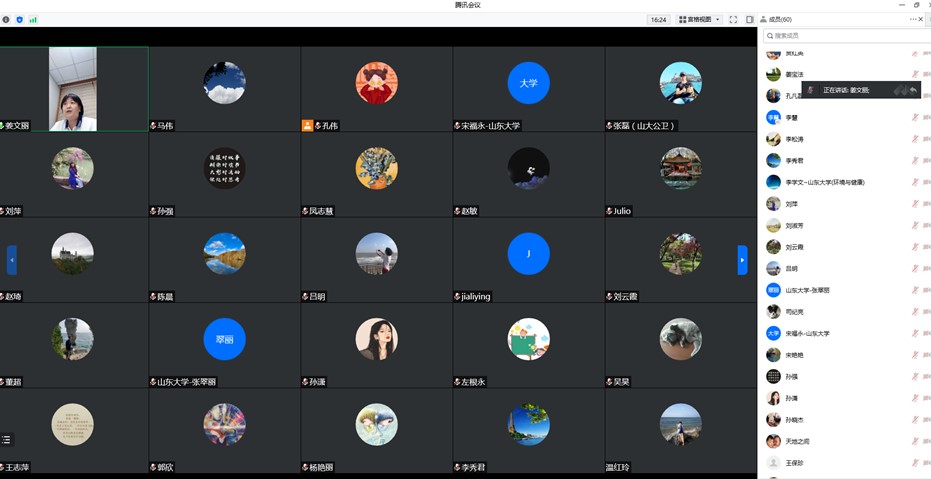Toggle microphone icon for 吕明 in member list
Screen dimensions: 931x479
click(914, 269)
